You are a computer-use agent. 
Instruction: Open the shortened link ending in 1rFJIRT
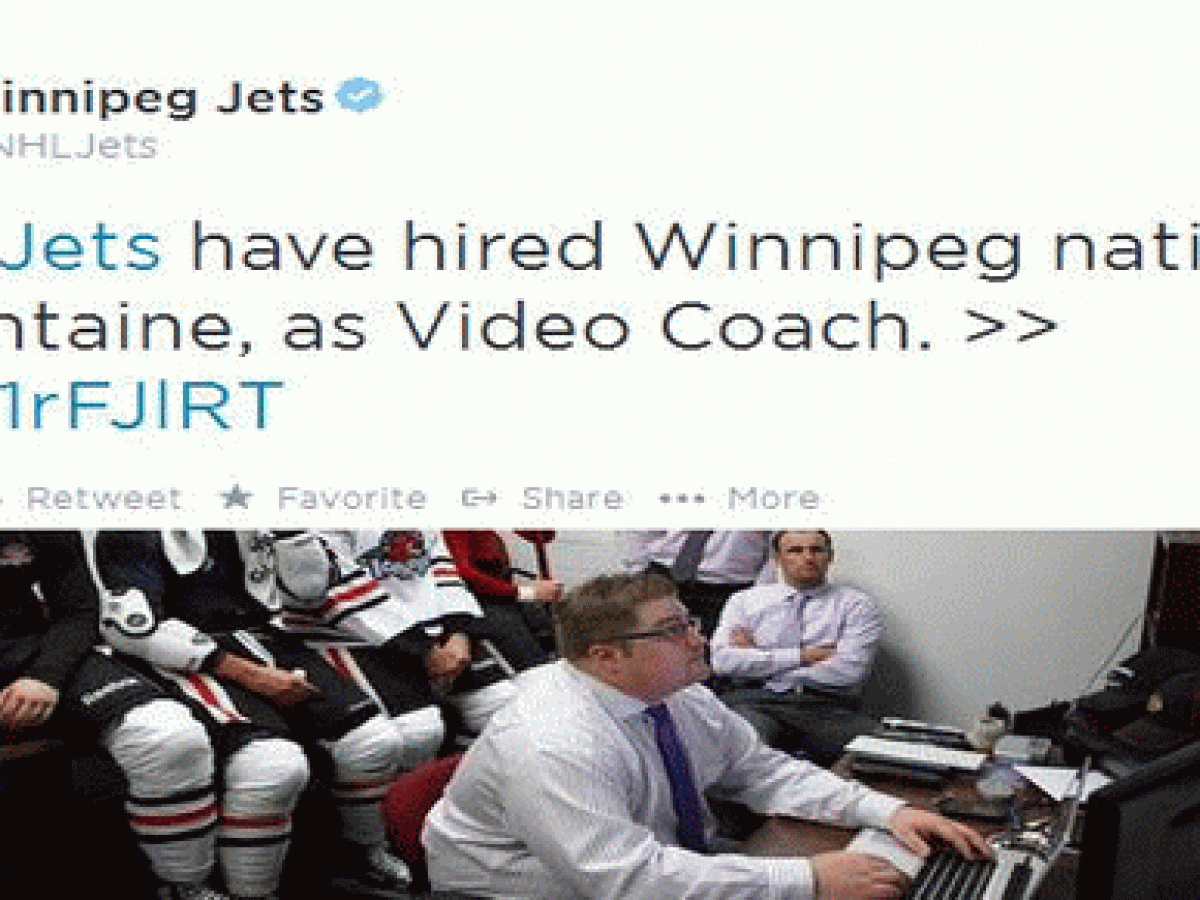coord(142,404)
